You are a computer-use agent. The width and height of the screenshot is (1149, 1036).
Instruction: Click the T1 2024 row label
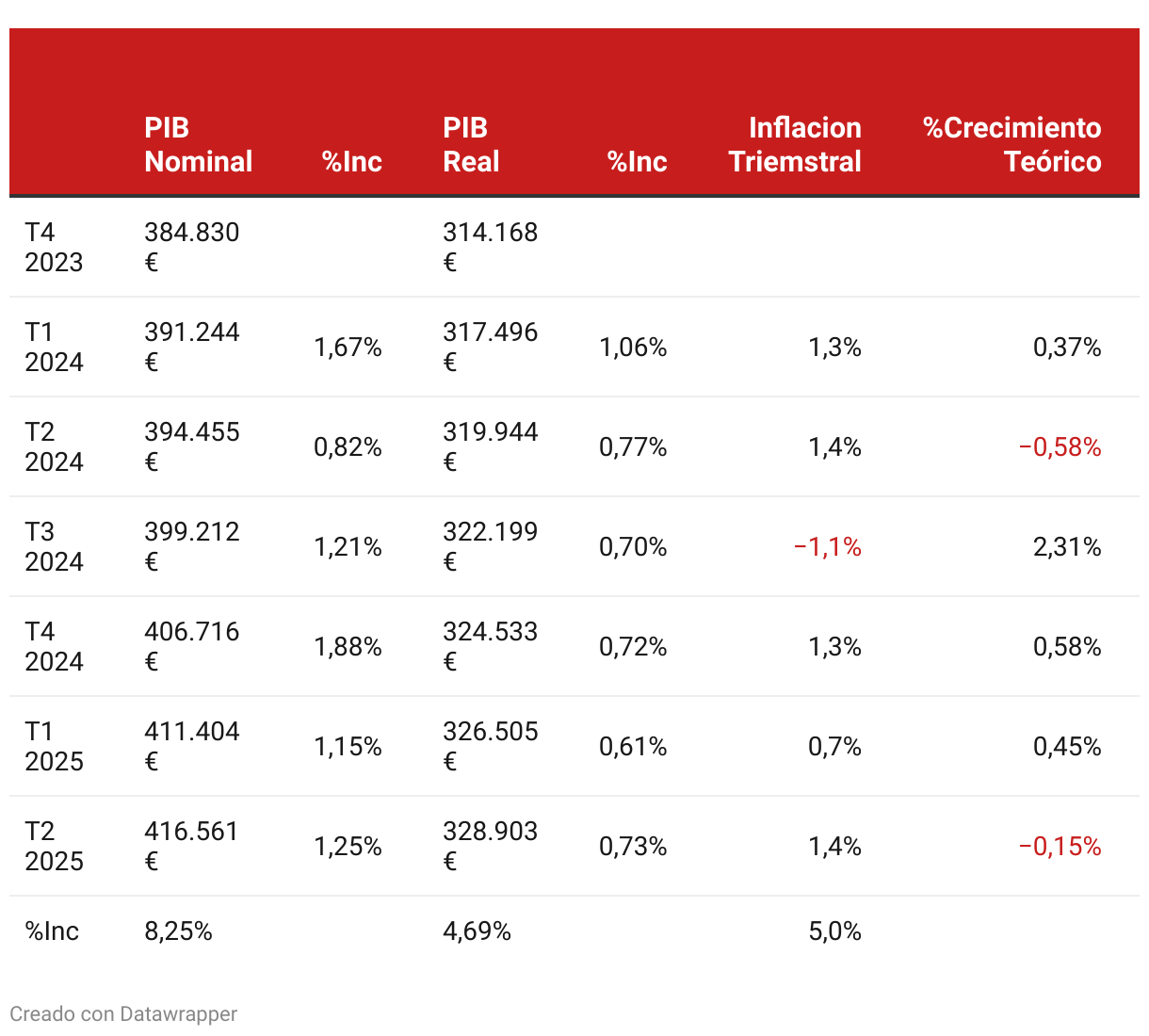54,347
